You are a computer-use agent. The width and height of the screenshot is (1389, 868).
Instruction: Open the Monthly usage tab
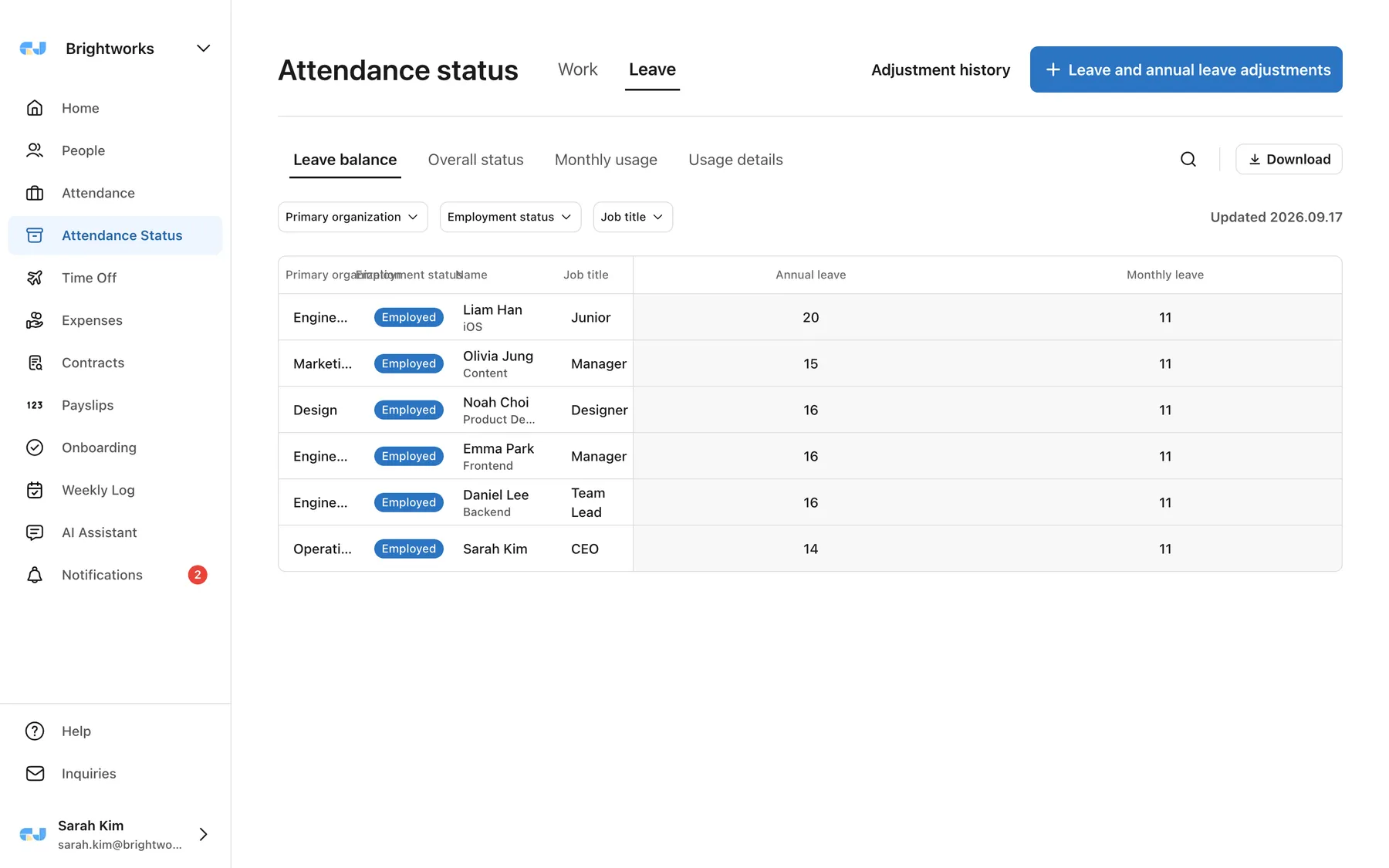point(606,160)
